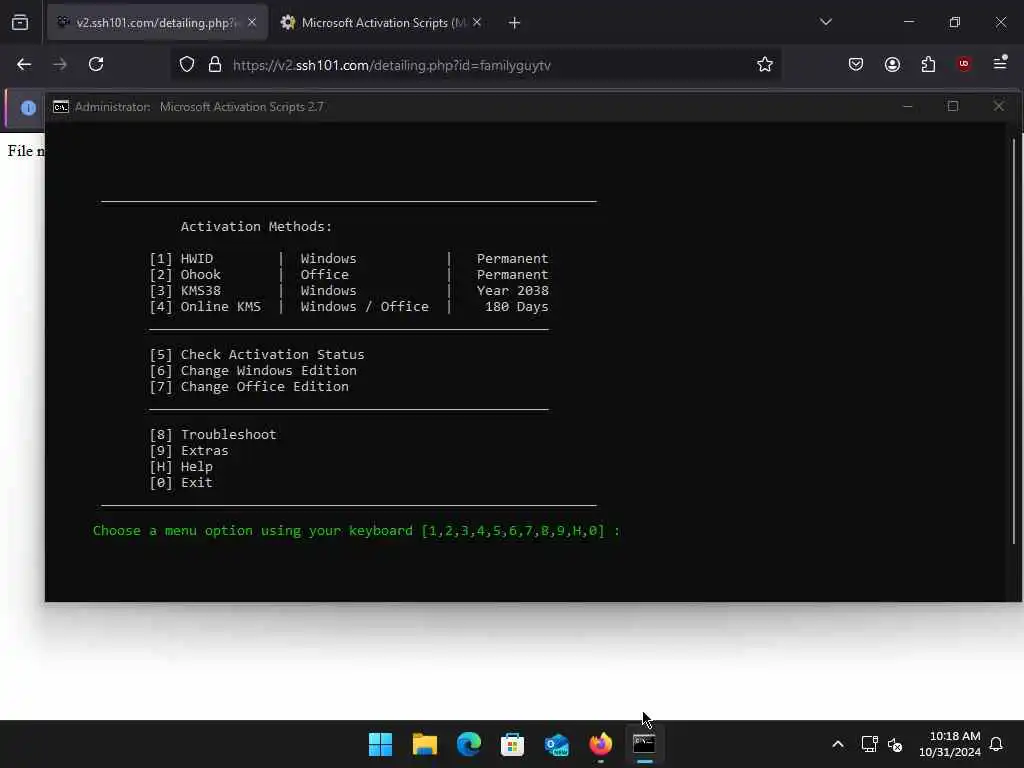
Task: Click the console window title icon
Action: click(x=61, y=106)
